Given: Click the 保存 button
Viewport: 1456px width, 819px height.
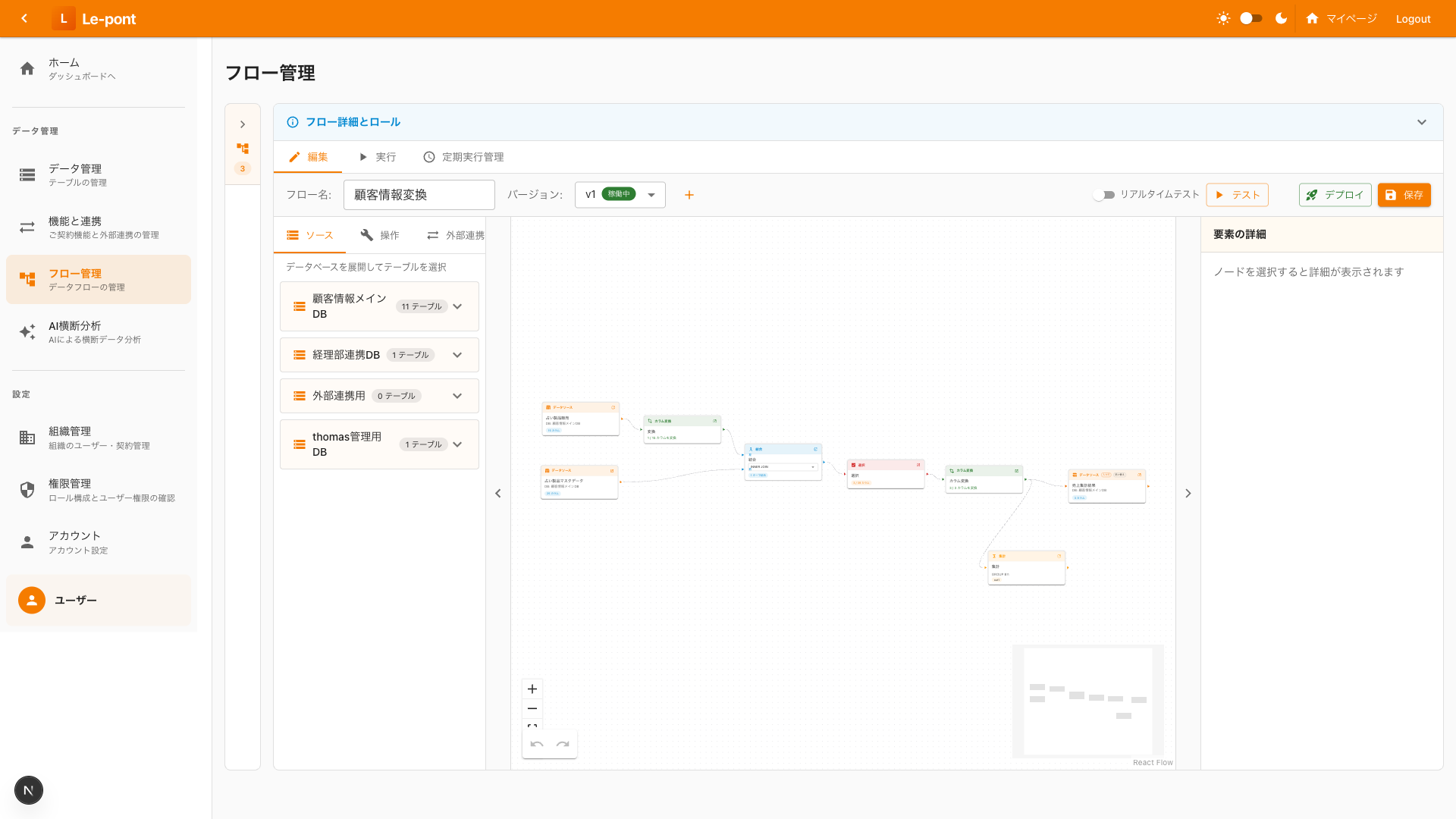Looking at the screenshot, I should pos(1404,195).
